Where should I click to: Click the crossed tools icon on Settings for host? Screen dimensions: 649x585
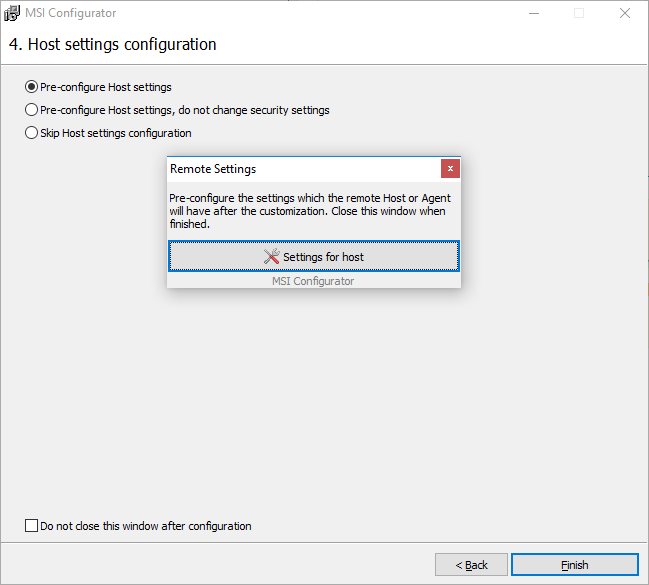point(272,256)
